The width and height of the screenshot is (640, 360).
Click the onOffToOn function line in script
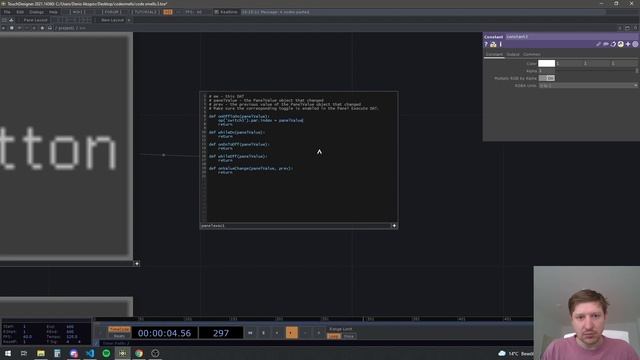click(x=240, y=116)
